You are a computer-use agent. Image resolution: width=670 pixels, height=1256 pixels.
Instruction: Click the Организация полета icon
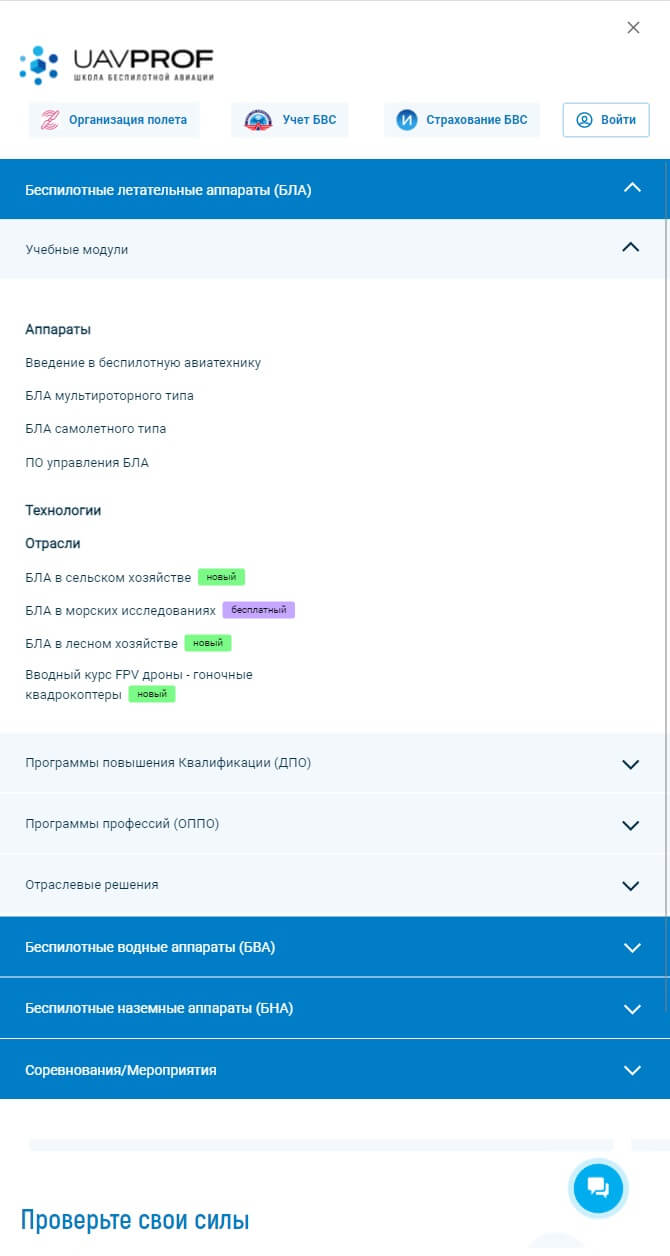pyautogui.click(x=49, y=120)
